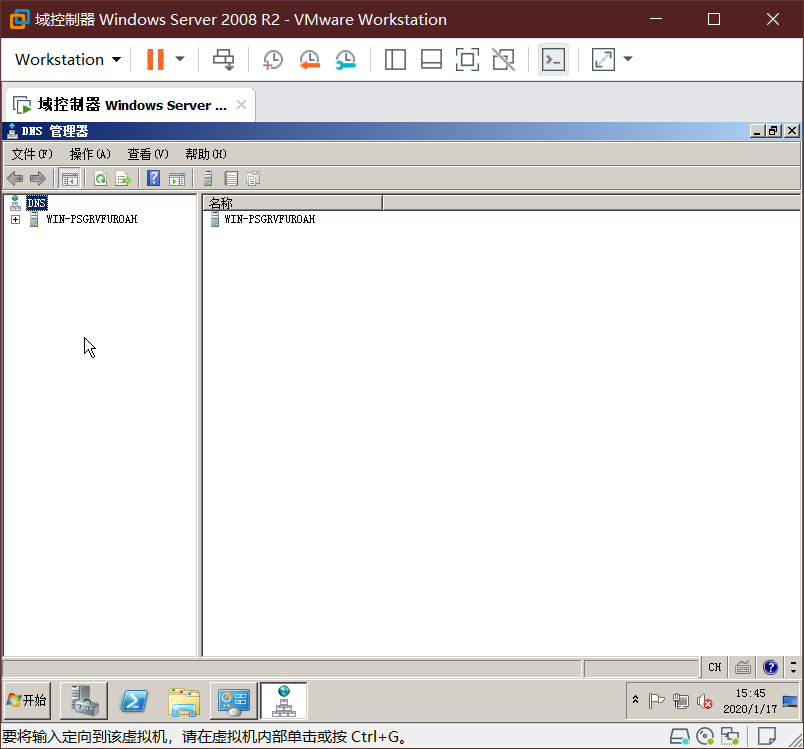This screenshot has width=804, height=749.
Task: Switch to the 域控制器 Windows Server VM tab
Action: [130, 105]
